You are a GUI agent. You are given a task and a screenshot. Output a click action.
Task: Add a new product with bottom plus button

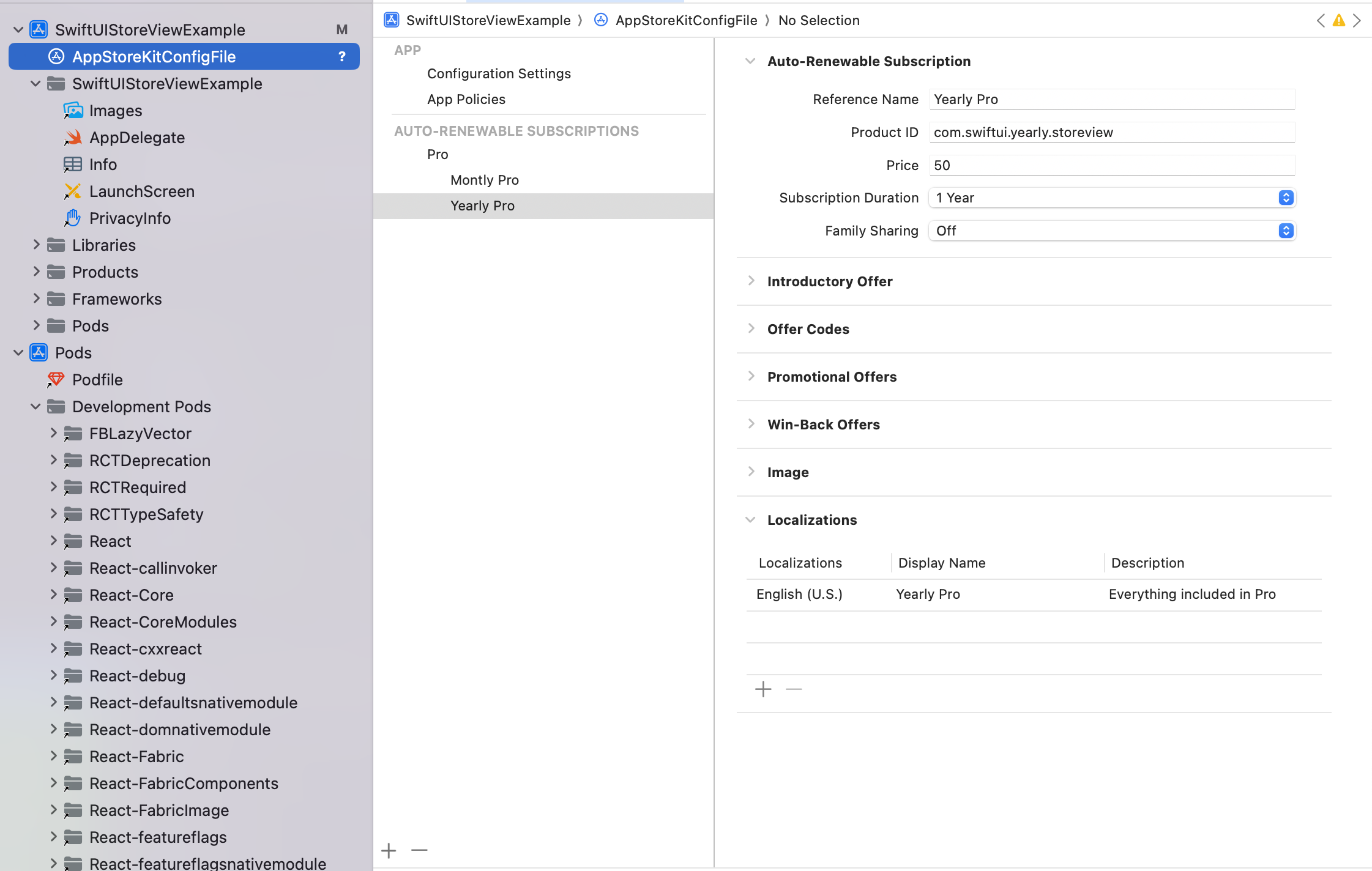[x=389, y=850]
